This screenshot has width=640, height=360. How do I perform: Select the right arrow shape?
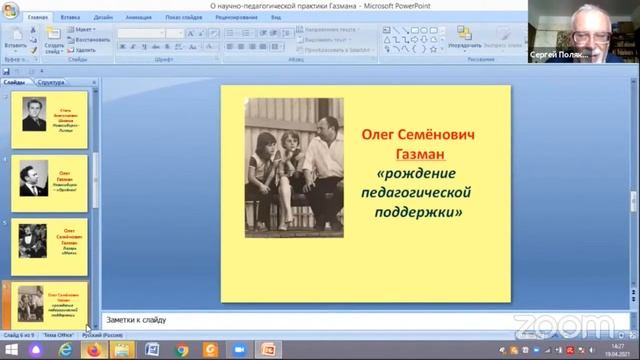(x=415, y=40)
